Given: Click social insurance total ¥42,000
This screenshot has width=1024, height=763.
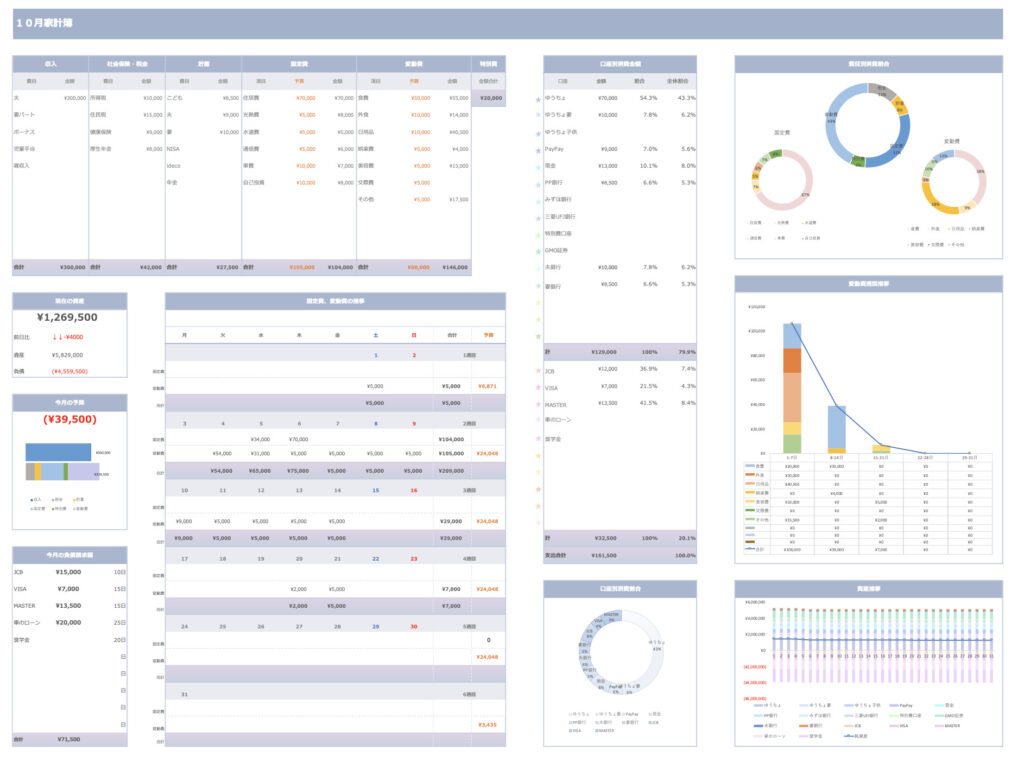Looking at the screenshot, I should (x=150, y=267).
